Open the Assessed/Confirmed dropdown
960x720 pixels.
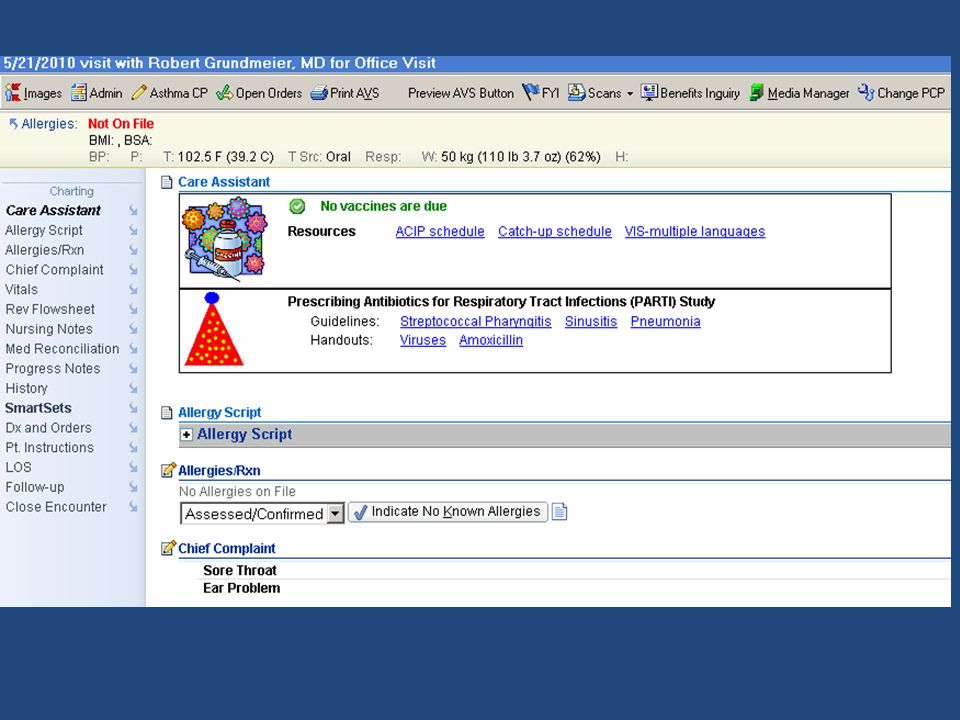335,514
